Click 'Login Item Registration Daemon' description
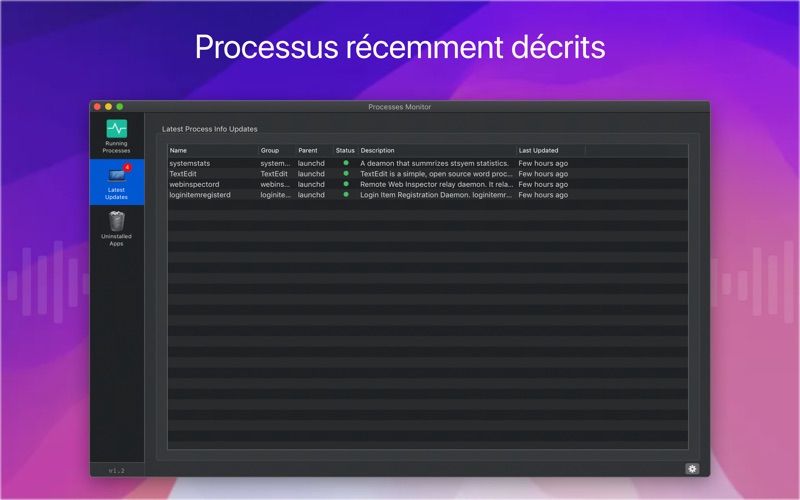This screenshot has width=800, height=500. tap(436, 195)
